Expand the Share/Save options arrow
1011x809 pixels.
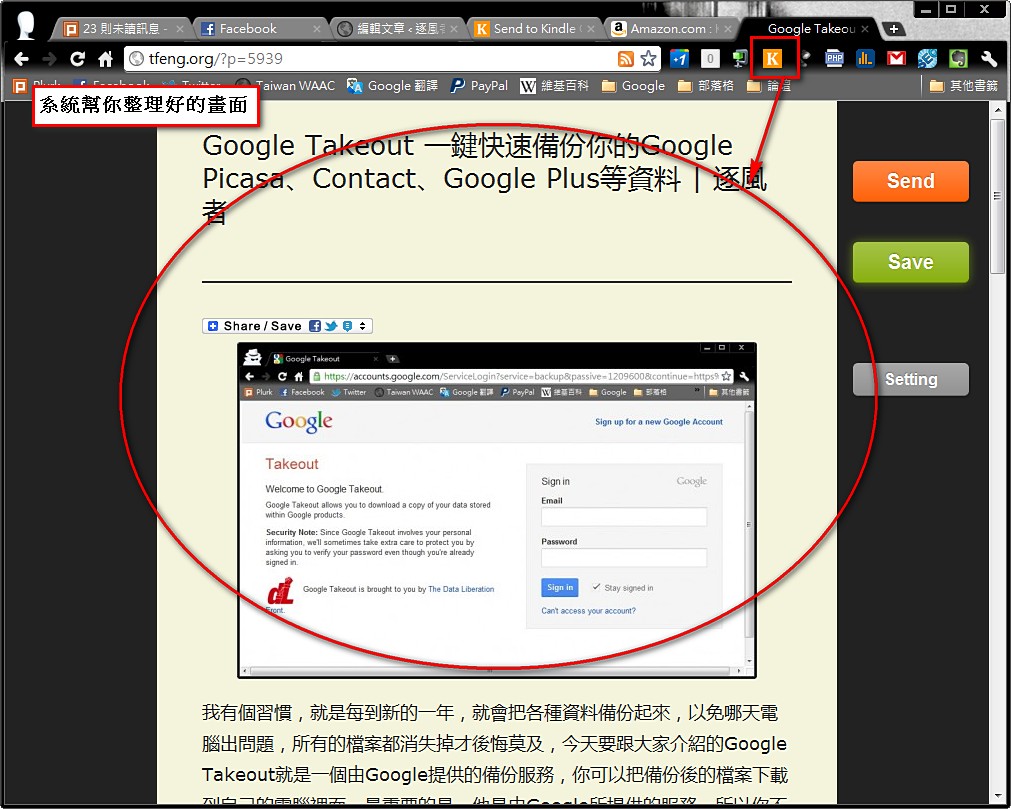coord(362,326)
